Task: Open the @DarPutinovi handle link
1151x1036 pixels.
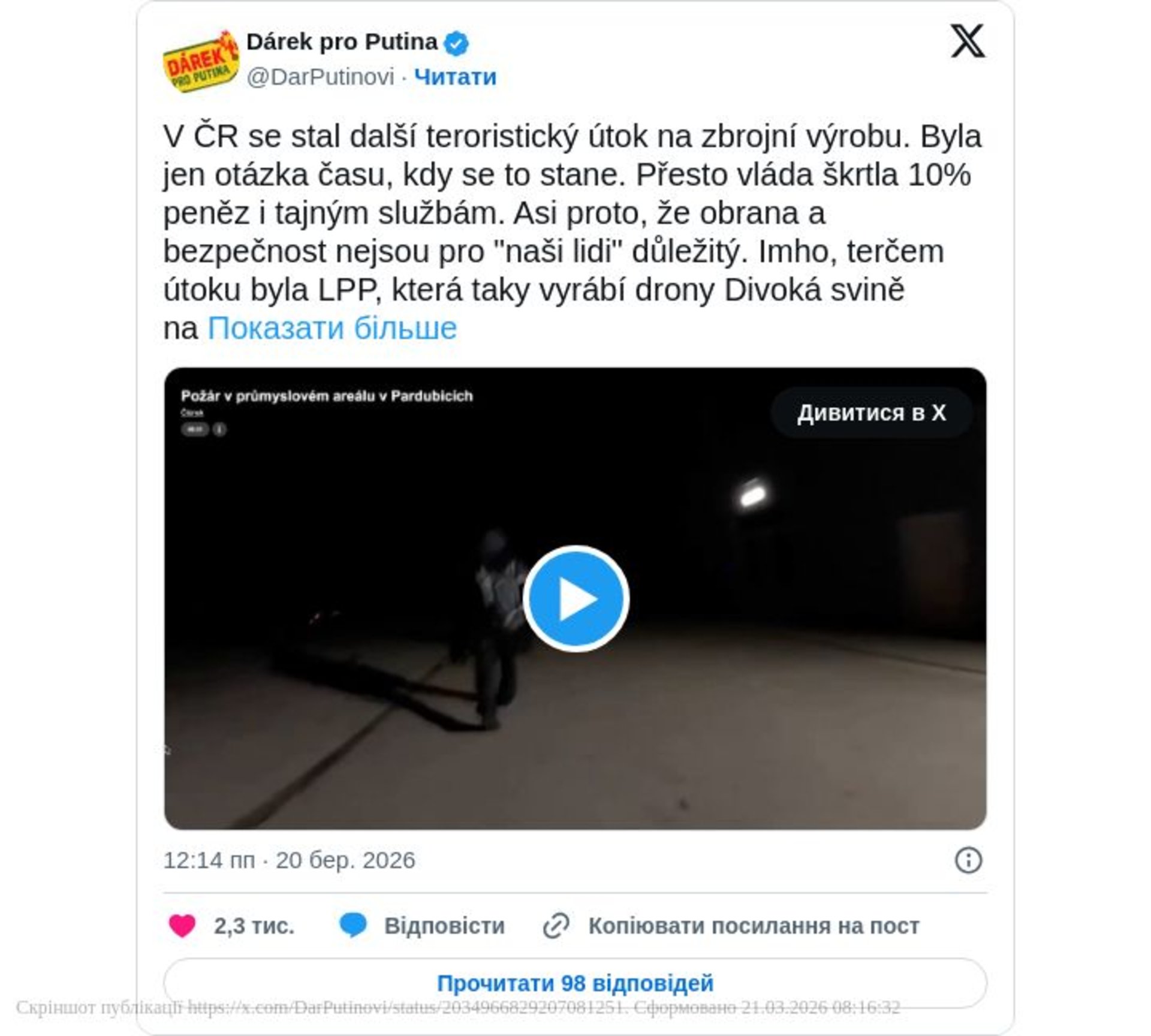Action: coord(321,77)
